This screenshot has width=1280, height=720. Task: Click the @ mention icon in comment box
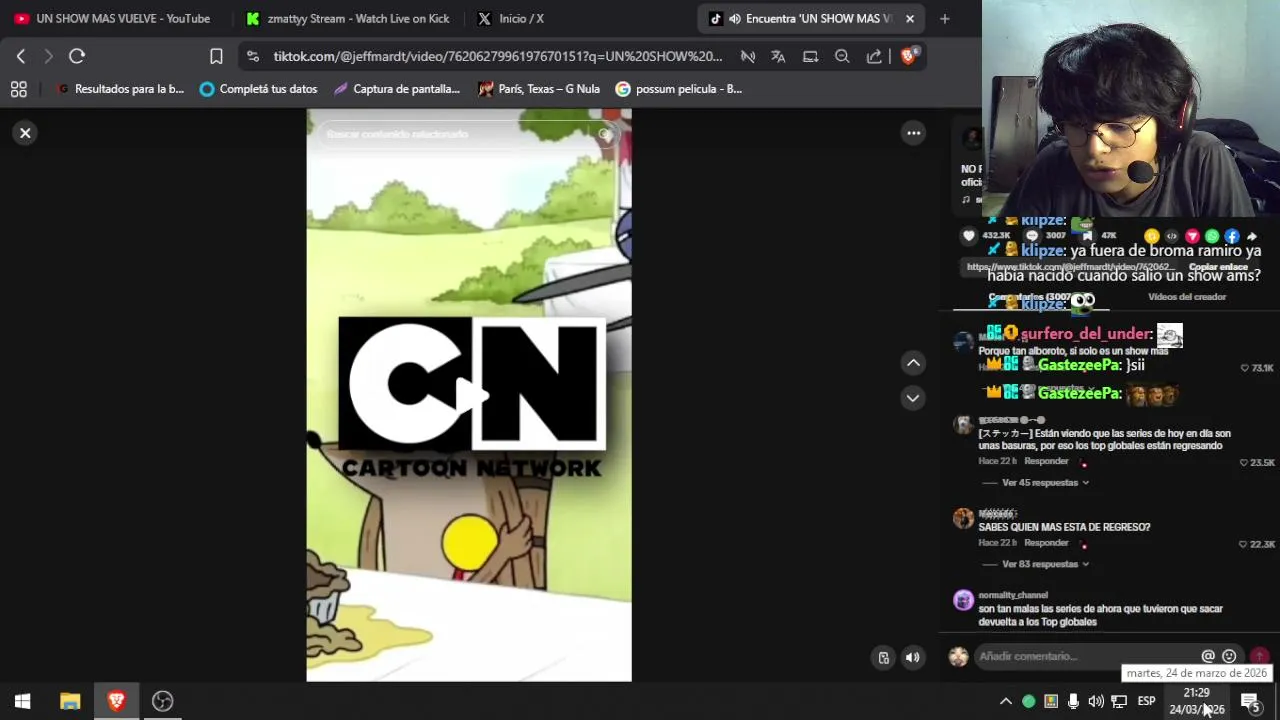(1208, 656)
